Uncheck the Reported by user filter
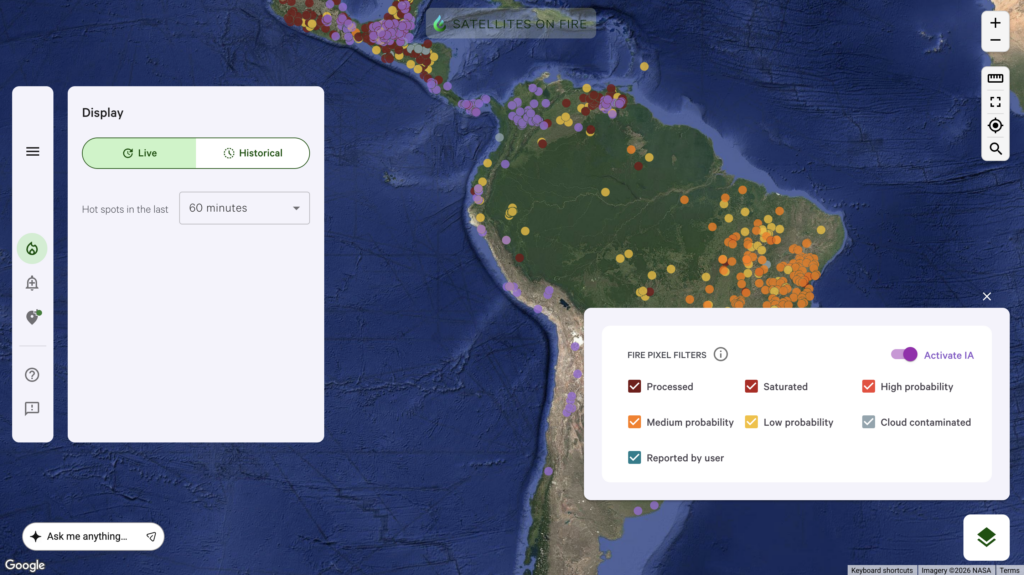 (x=634, y=457)
